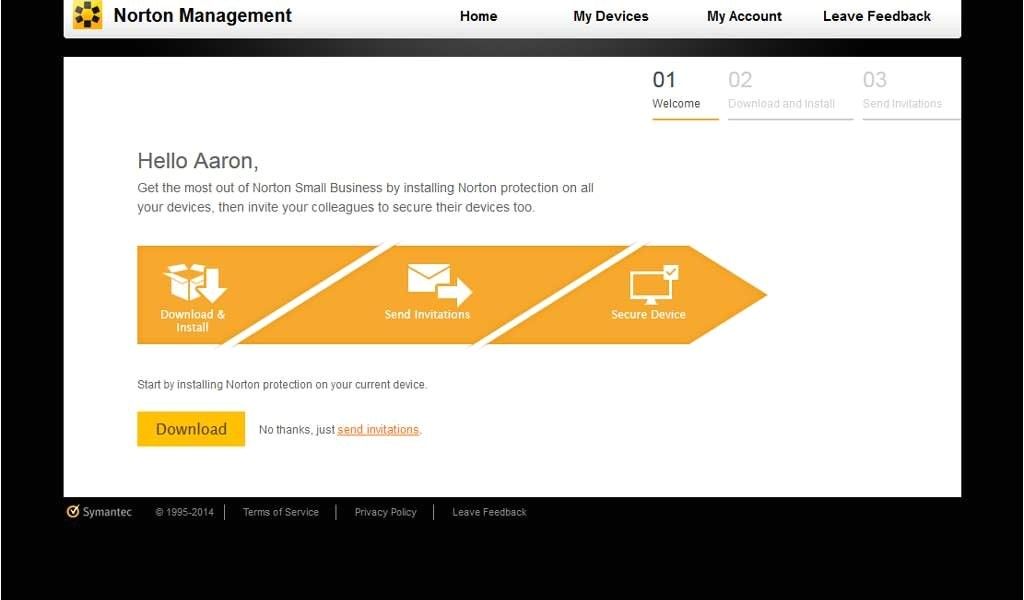Click the Secure Device monitor icon

654,285
